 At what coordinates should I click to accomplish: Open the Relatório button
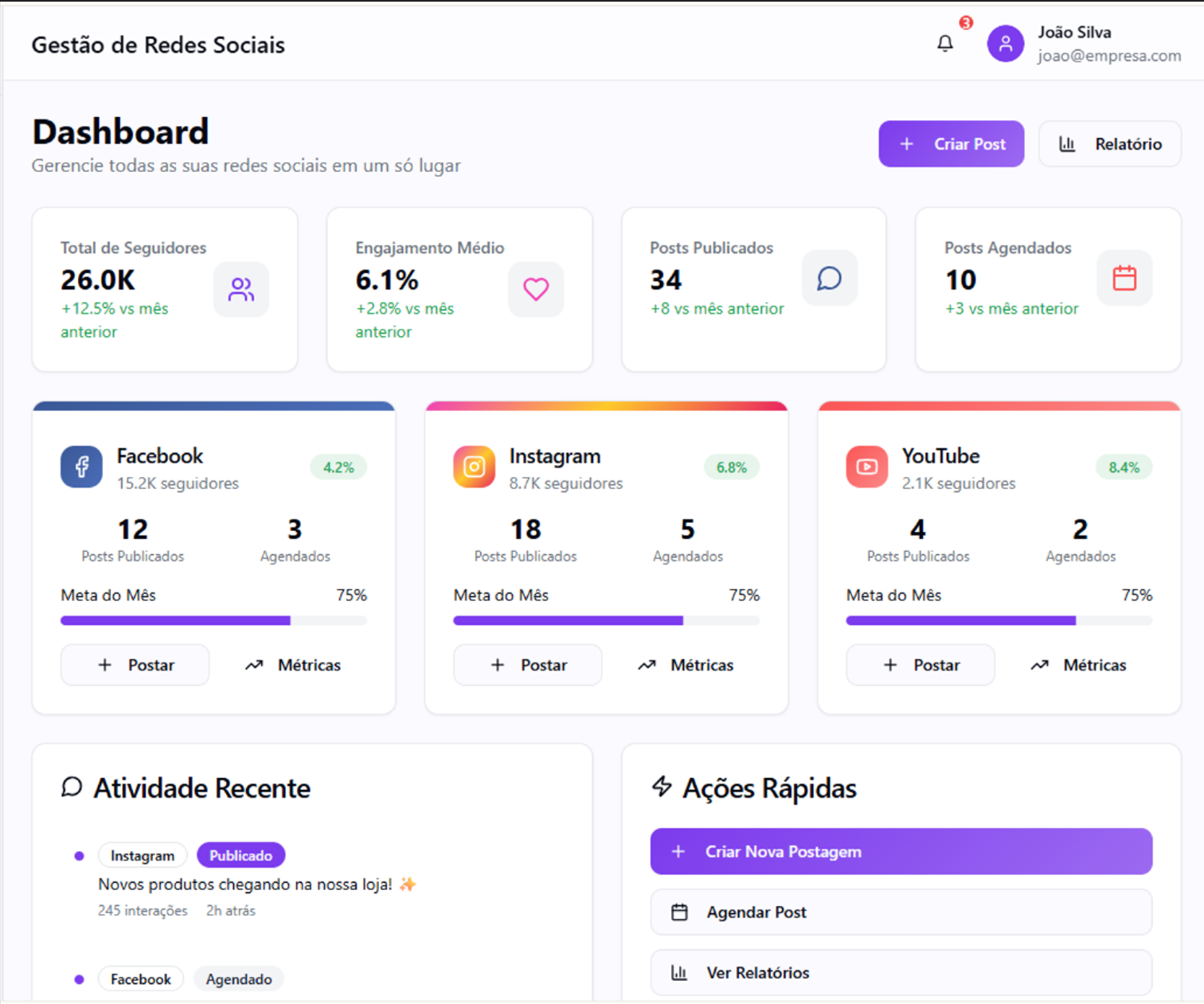[1109, 144]
